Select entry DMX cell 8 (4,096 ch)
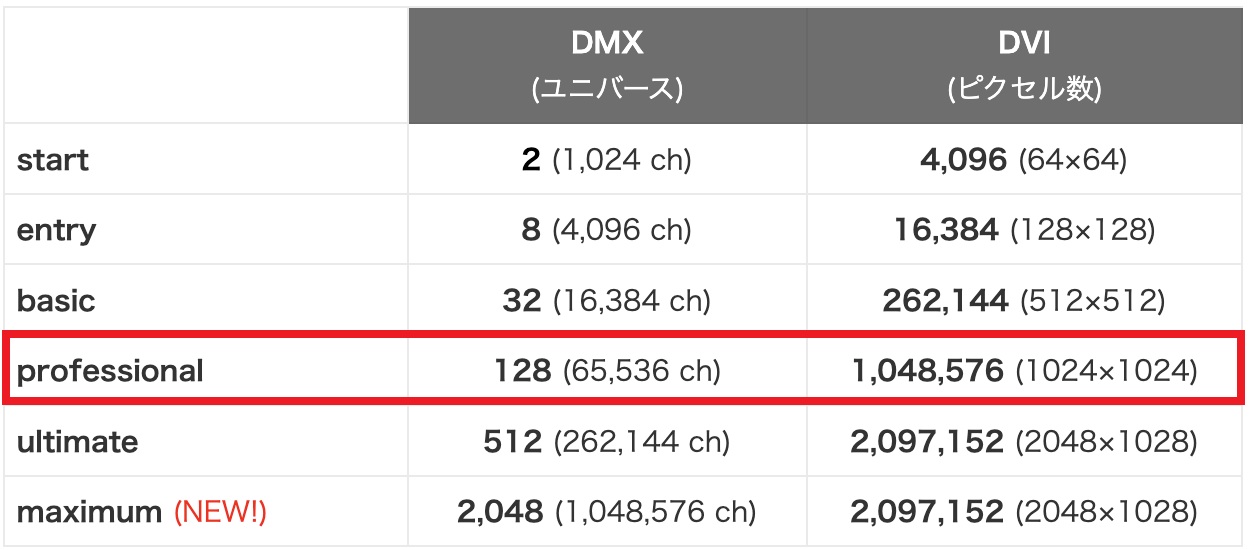Viewport: 1254px width, 550px height. coord(607,230)
